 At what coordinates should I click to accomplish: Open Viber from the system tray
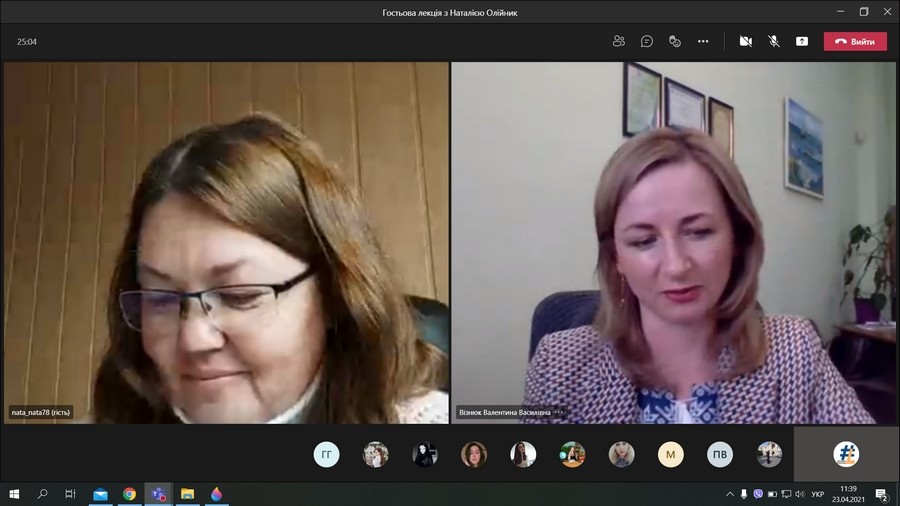point(758,494)
